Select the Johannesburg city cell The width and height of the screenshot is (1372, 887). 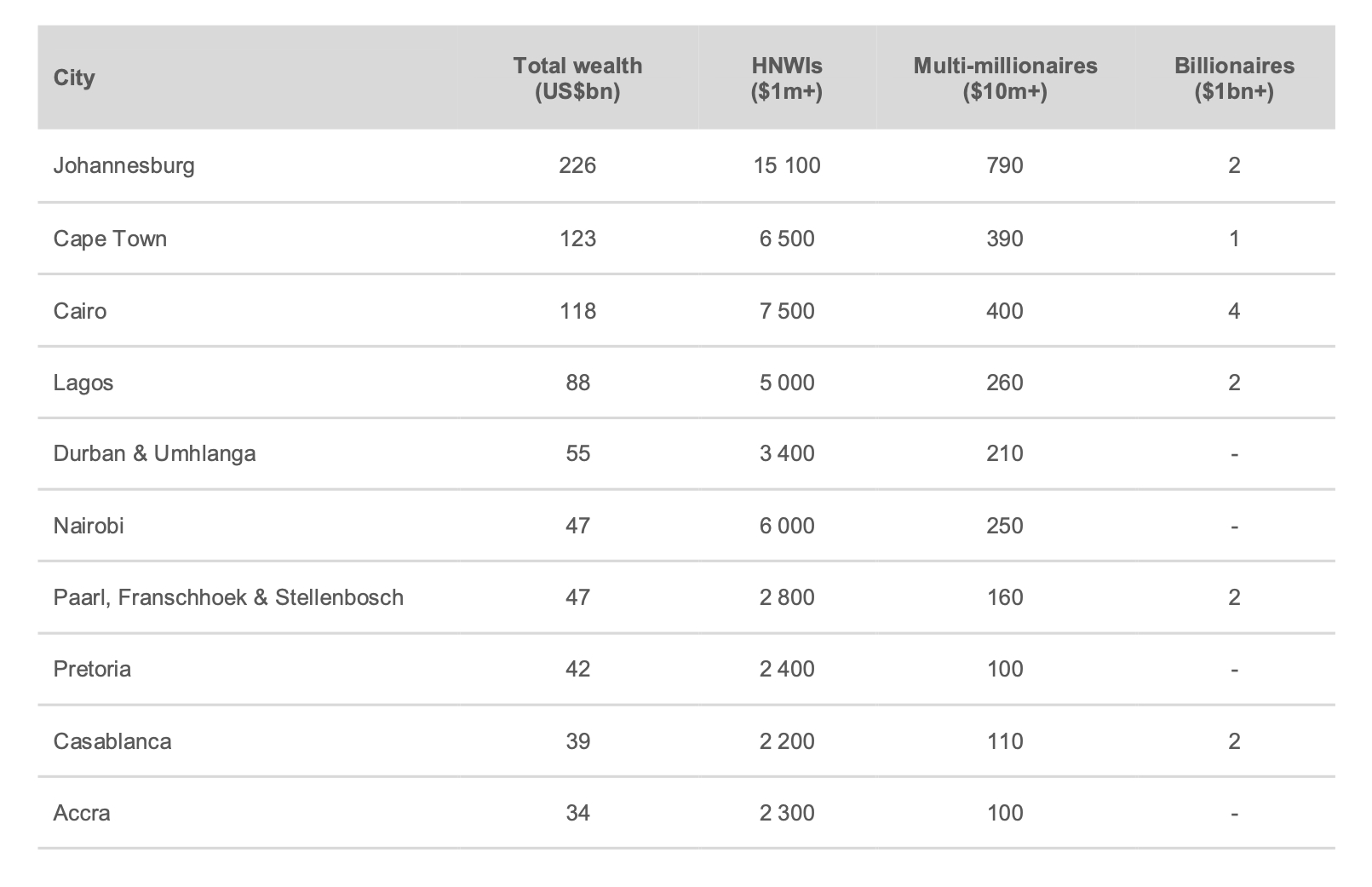point(124,165)
